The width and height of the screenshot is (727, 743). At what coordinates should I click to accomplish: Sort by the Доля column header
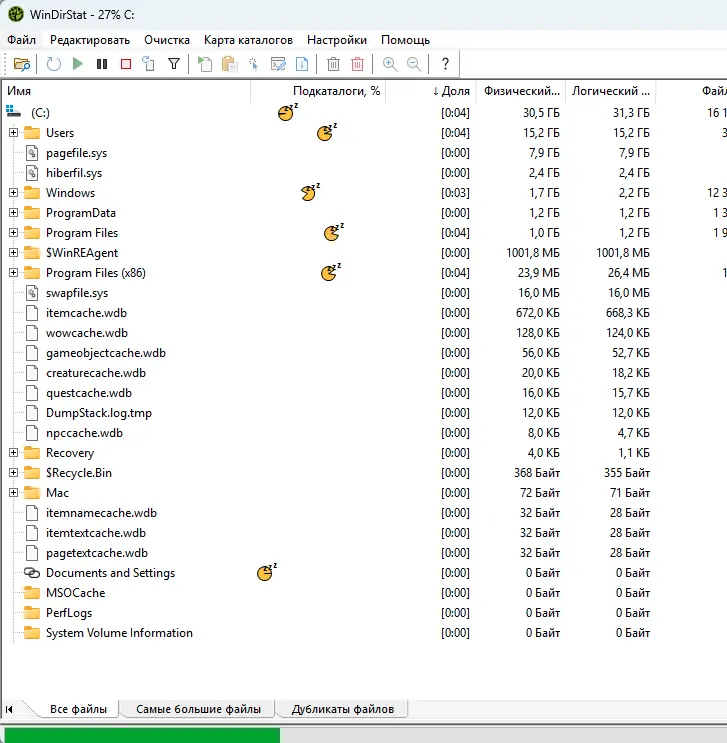point(429,91)
